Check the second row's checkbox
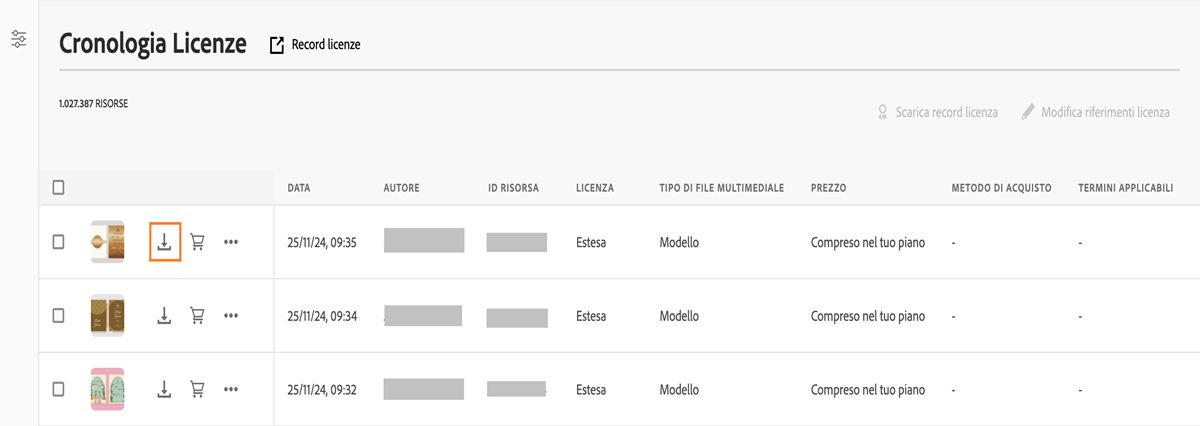Screen dimensions: 1200x426 (x=59, y=316)
